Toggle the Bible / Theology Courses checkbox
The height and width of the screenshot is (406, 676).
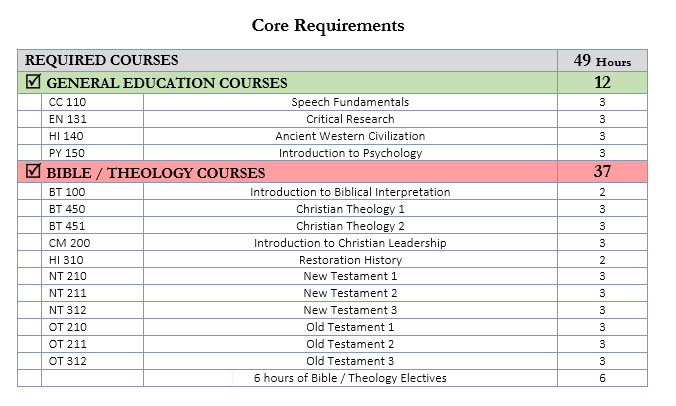point(33,173)
